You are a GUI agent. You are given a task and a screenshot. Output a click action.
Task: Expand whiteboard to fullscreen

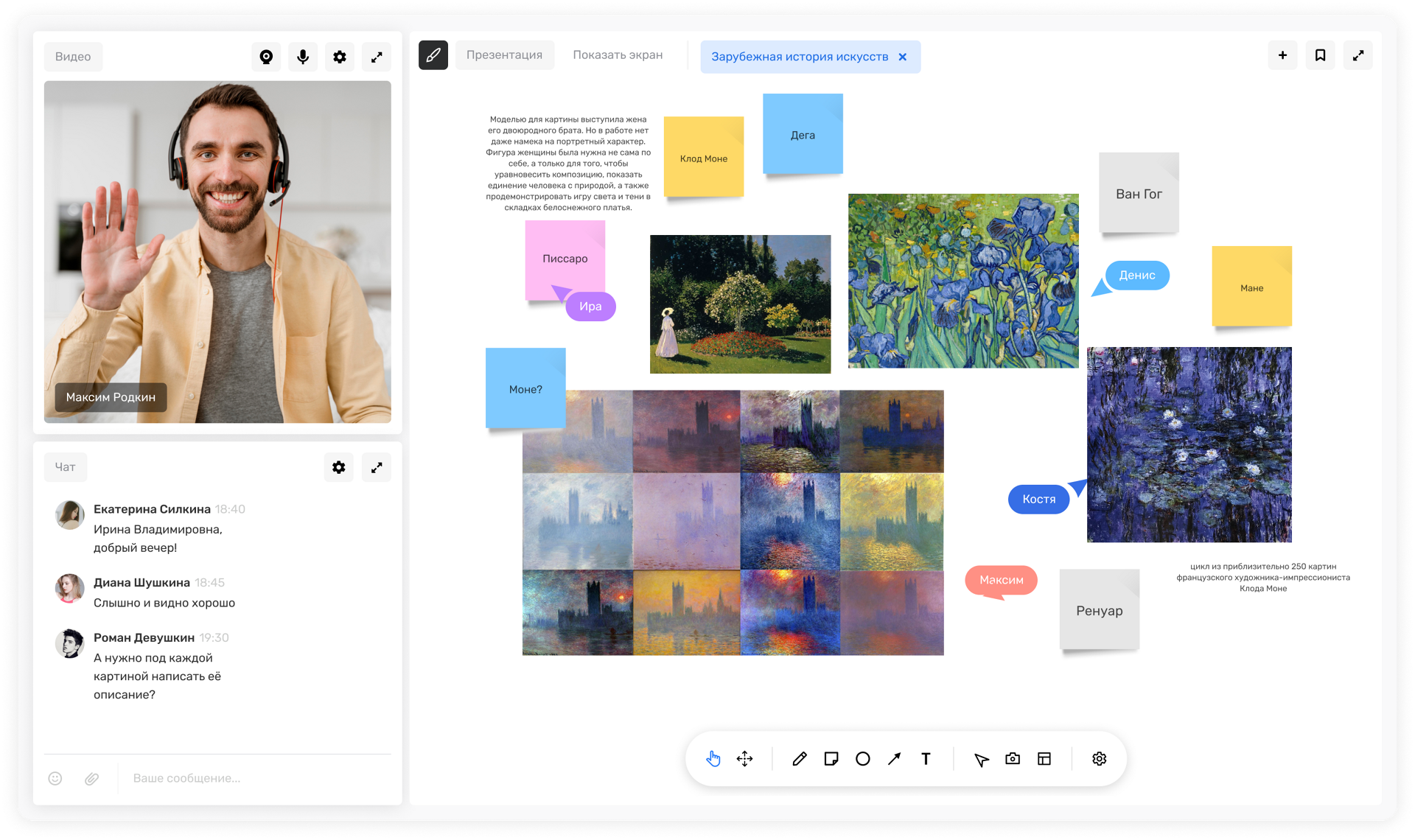1358,55
